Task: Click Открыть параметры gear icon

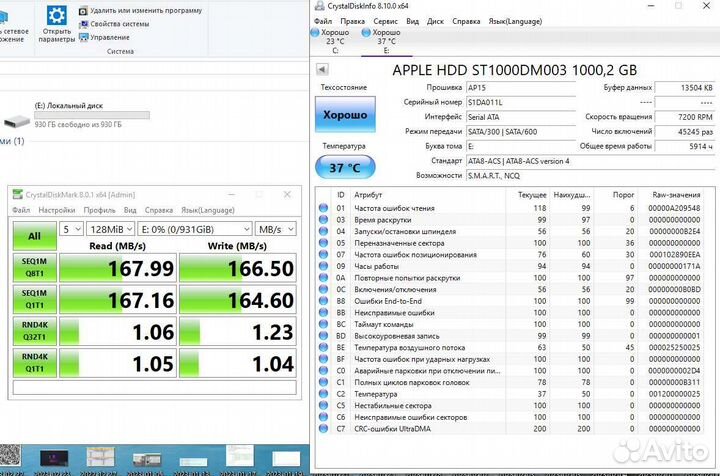Action: point(56,16)
